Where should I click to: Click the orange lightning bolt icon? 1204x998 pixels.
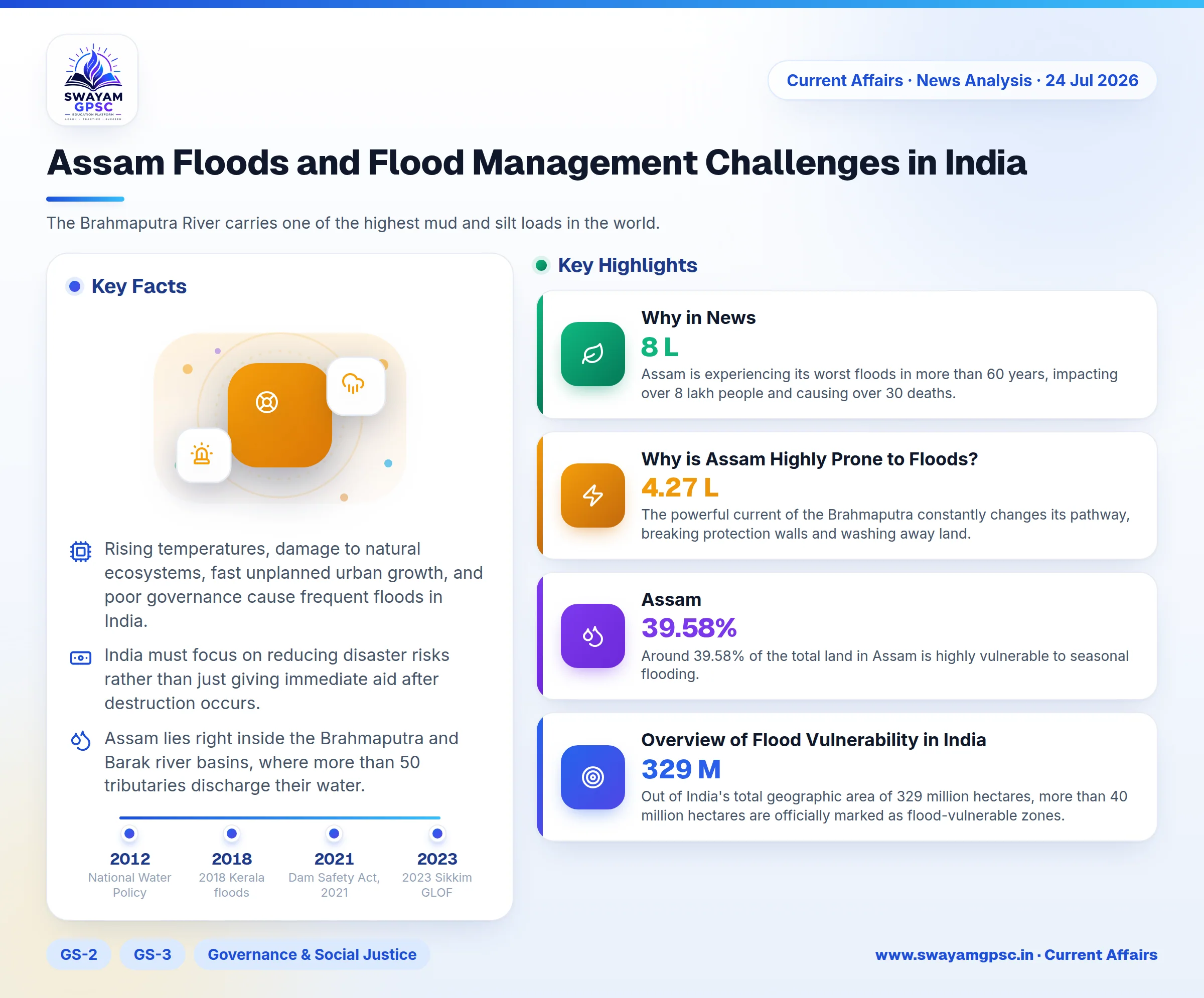[x=592, y=495]
